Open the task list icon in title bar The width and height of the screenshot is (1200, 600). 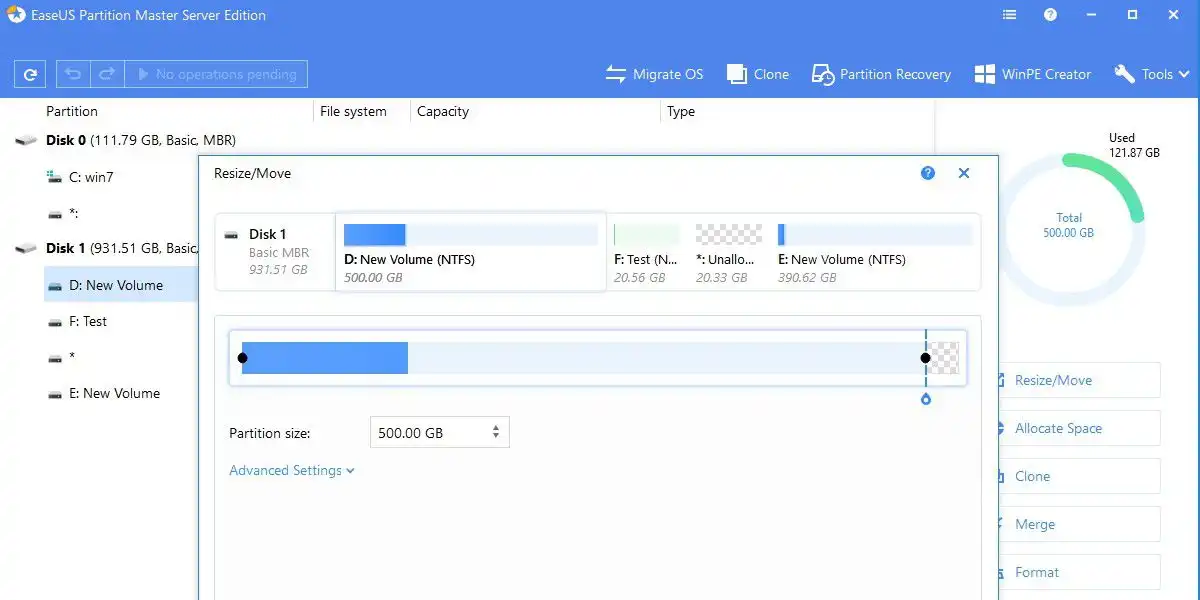[x=1009, y=15]
